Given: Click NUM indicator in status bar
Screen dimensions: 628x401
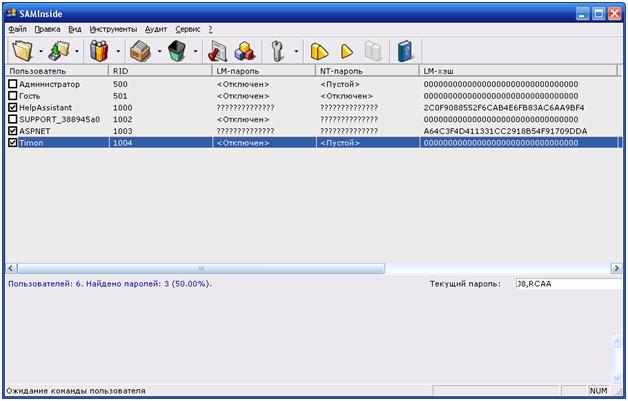Looking at the screenshot, I should (598, 390).
